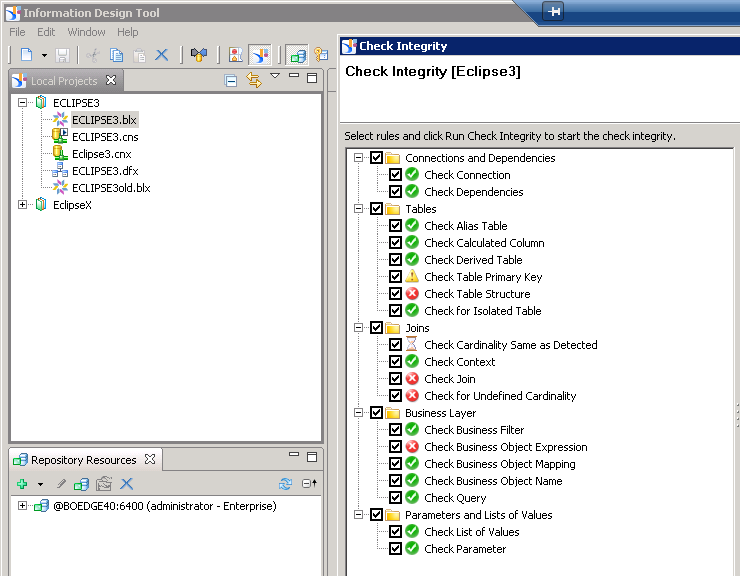Screen dimensions: 740x576
Task: Click Close Session icon in Repository Resources
Action: tap(104, 484)
